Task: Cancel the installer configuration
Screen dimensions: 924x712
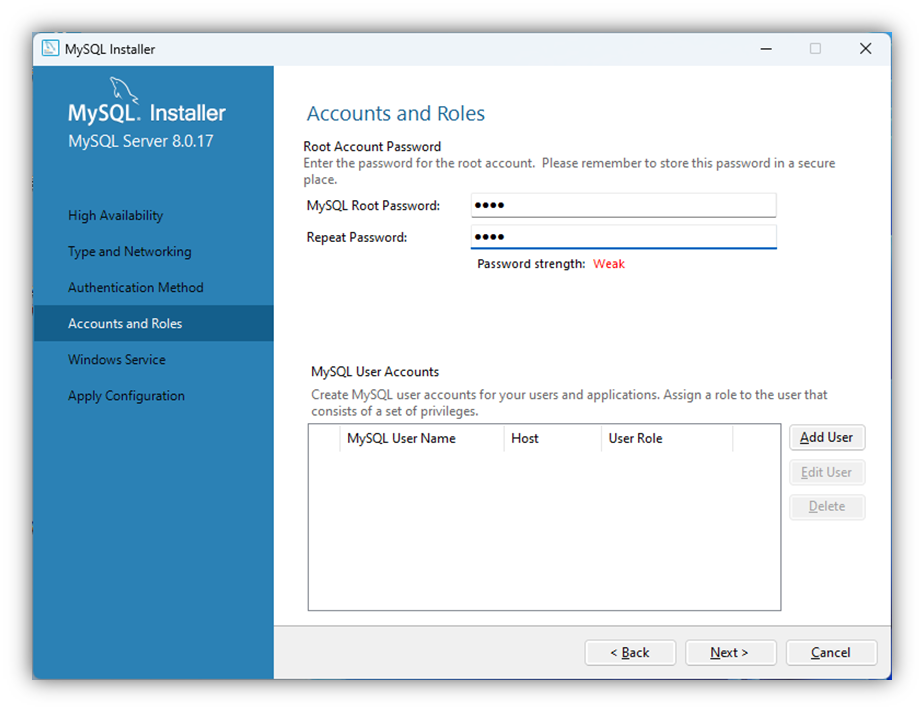Action: (x=831, y=652)
